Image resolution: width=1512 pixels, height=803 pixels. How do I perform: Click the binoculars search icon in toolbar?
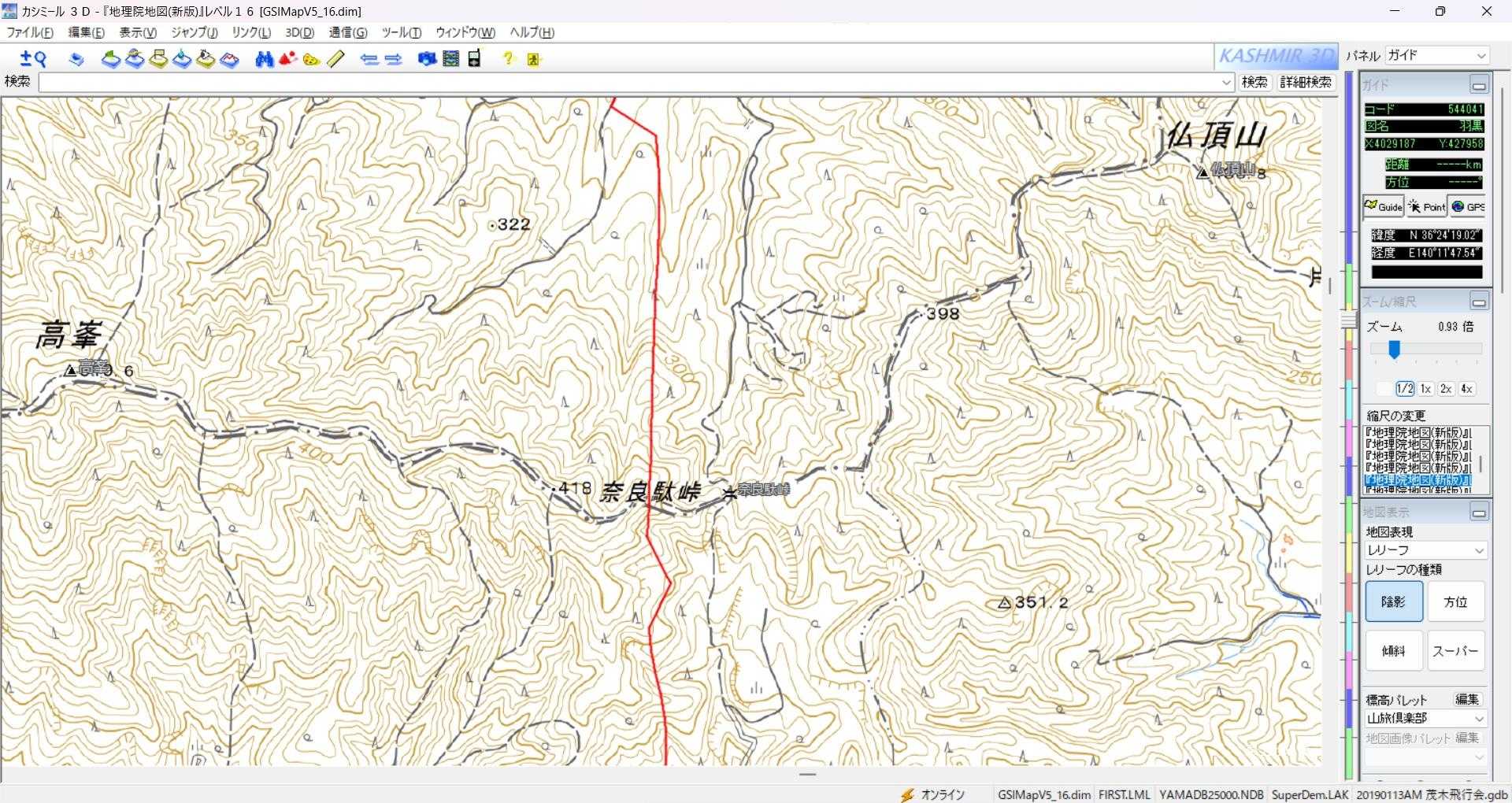point(264,59)
